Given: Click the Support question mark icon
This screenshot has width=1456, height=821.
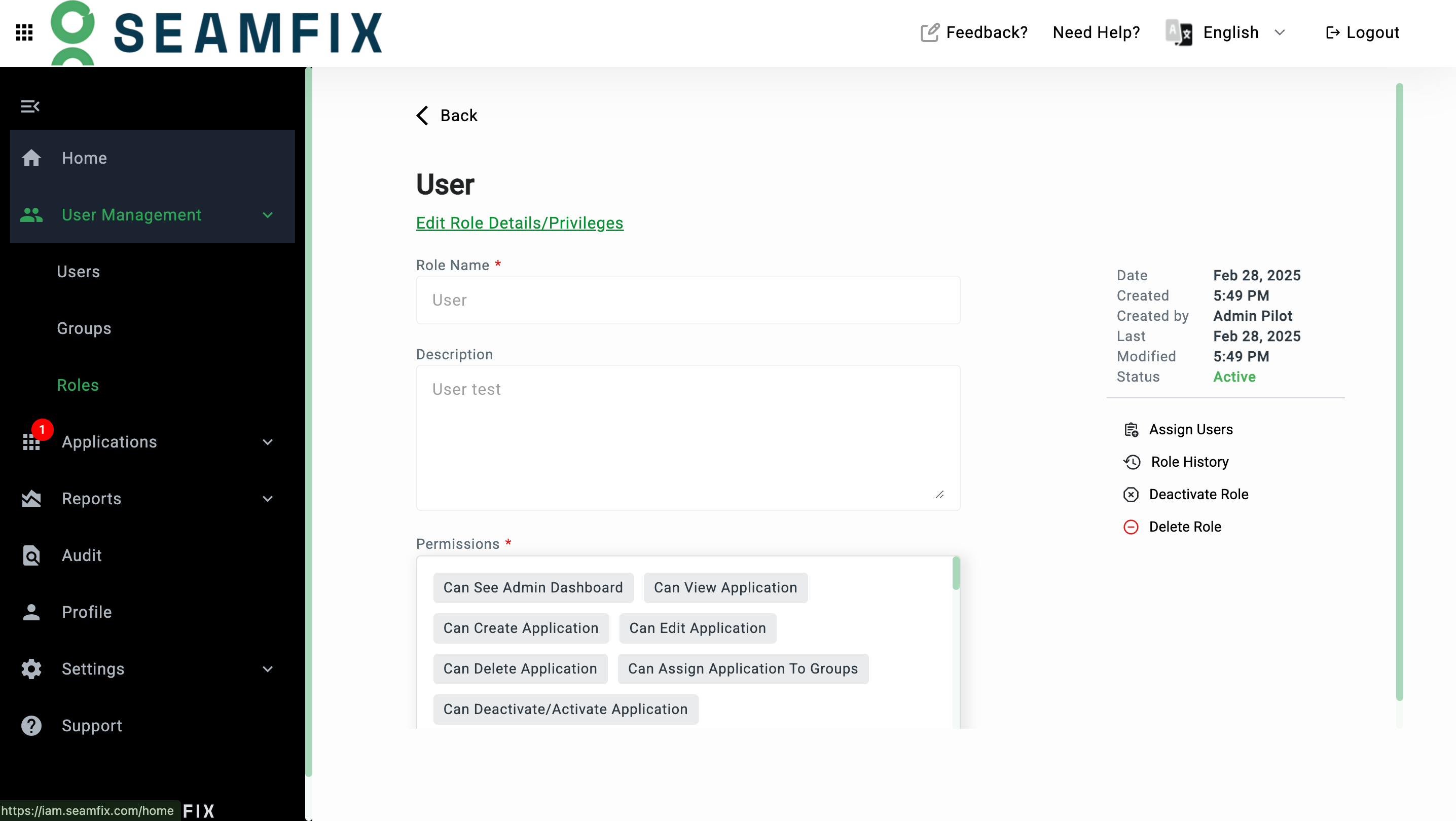Looking at the screenshot, I should point(31,726).
